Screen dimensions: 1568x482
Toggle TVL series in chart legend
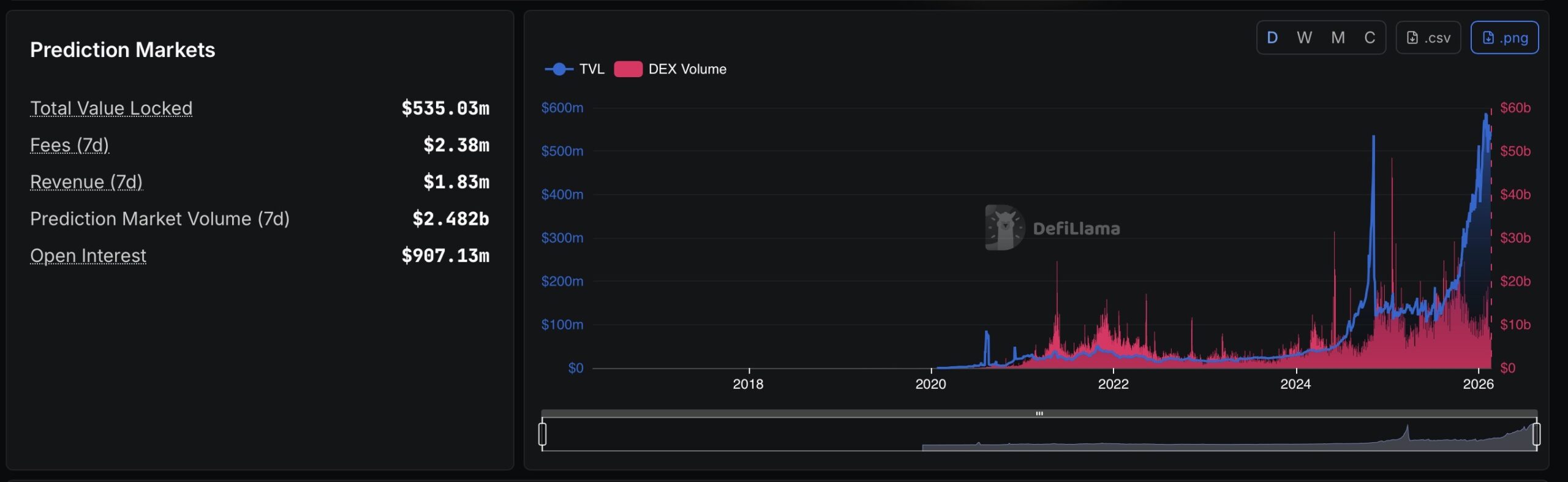(x=591, y=69)
